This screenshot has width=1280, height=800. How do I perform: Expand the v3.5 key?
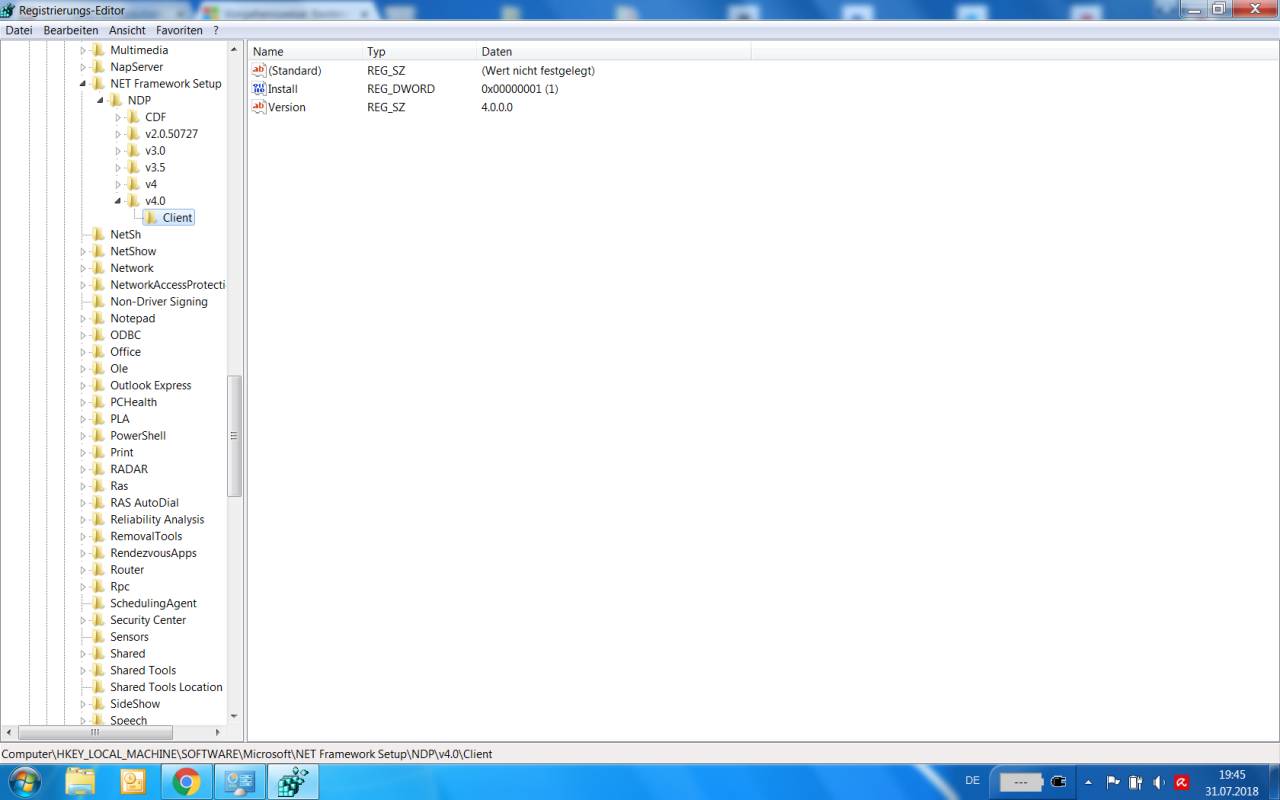pos(118,168)
